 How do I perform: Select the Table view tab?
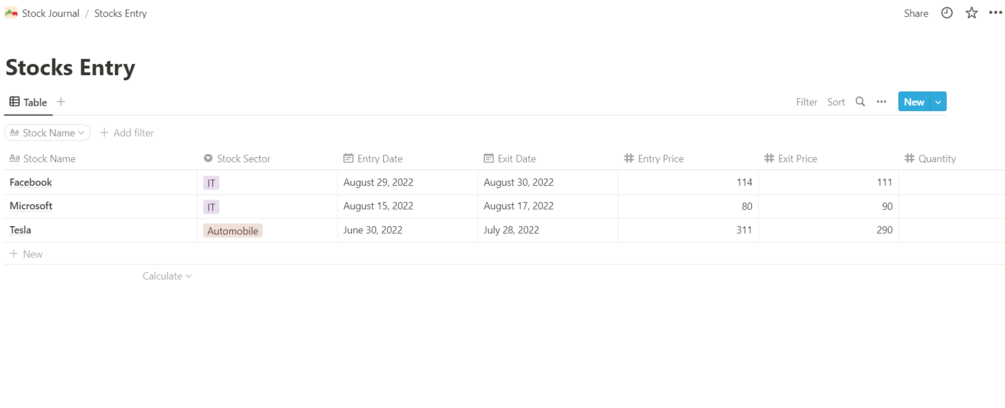[28, 102]
